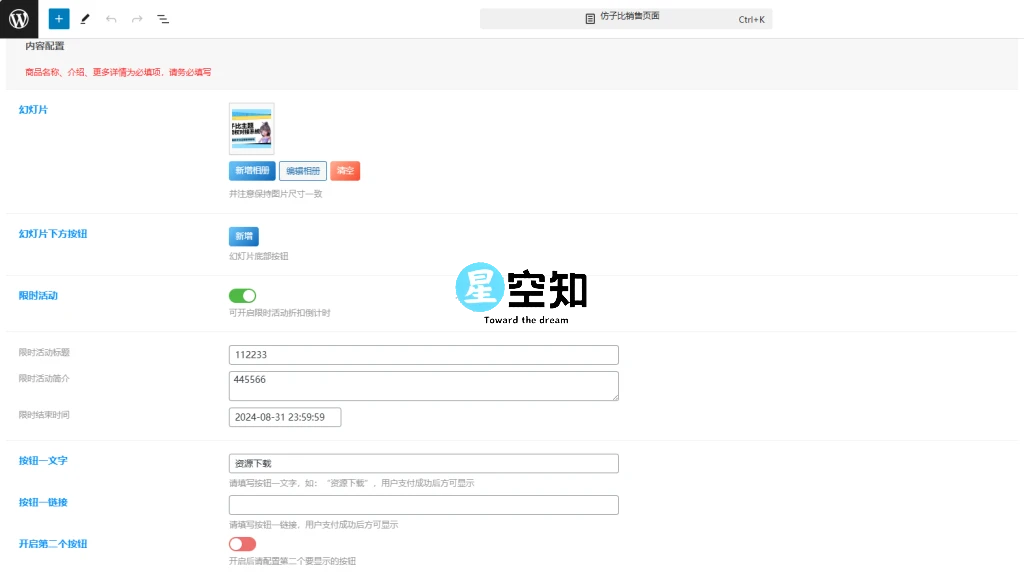Open the block inserter with the + icon
Viewport: 1024px width, 587px height.
point(58,18)
